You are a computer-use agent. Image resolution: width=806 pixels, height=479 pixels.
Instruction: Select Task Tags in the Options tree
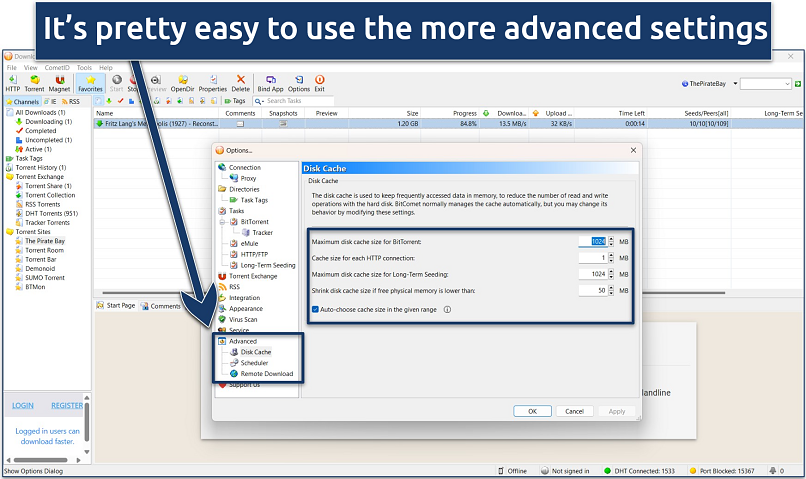click(254, 200)
